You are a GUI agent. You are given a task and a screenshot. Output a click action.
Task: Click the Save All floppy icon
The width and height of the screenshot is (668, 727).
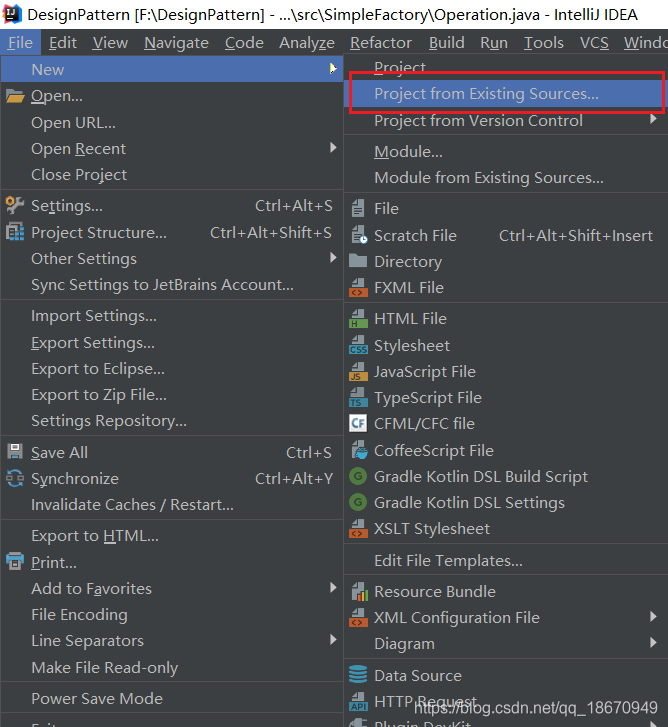pyautogui.click(x=15, y=452)
